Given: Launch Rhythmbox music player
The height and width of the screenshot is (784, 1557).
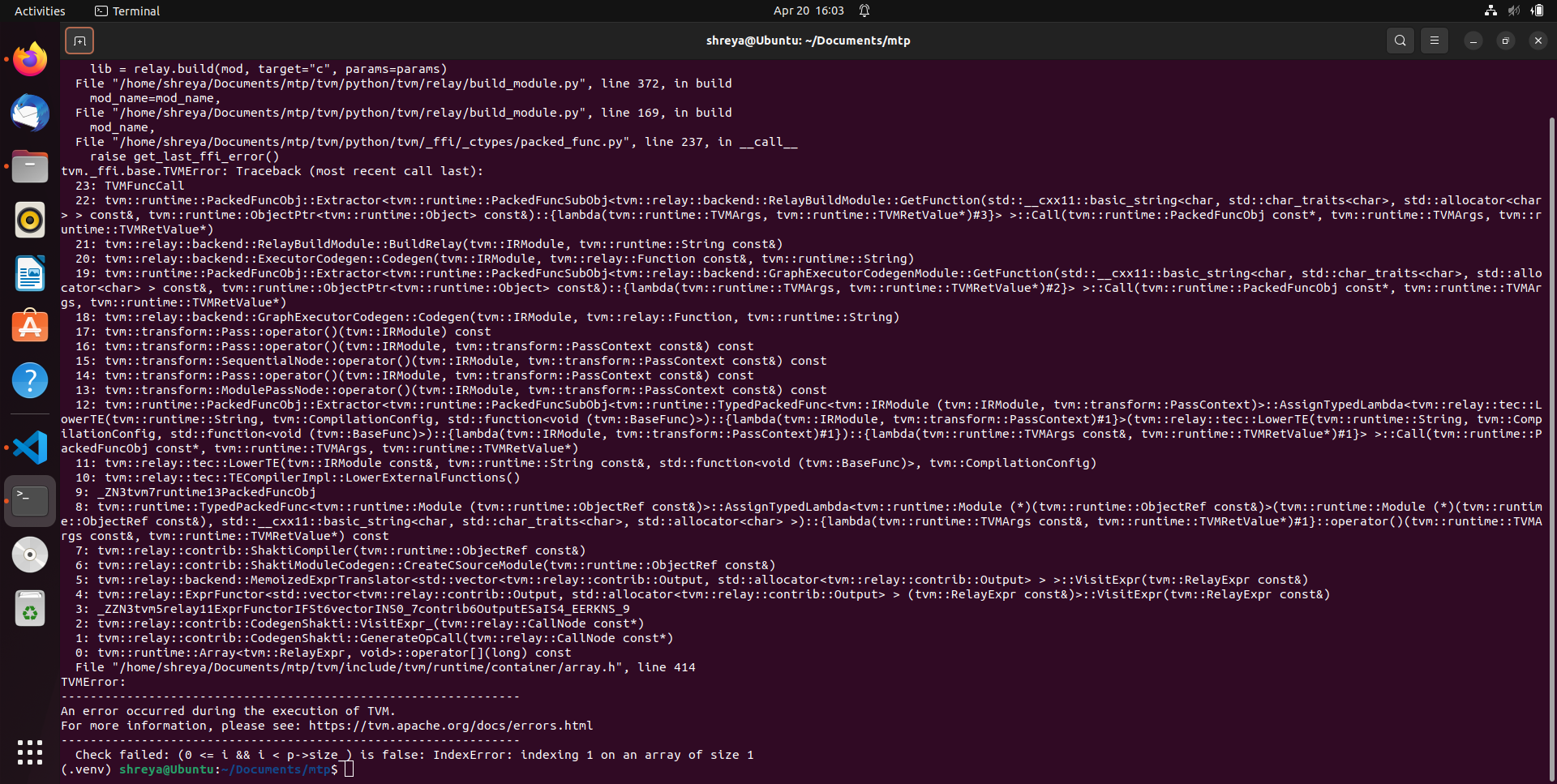Looking at the screenshot, I should 30,220.
